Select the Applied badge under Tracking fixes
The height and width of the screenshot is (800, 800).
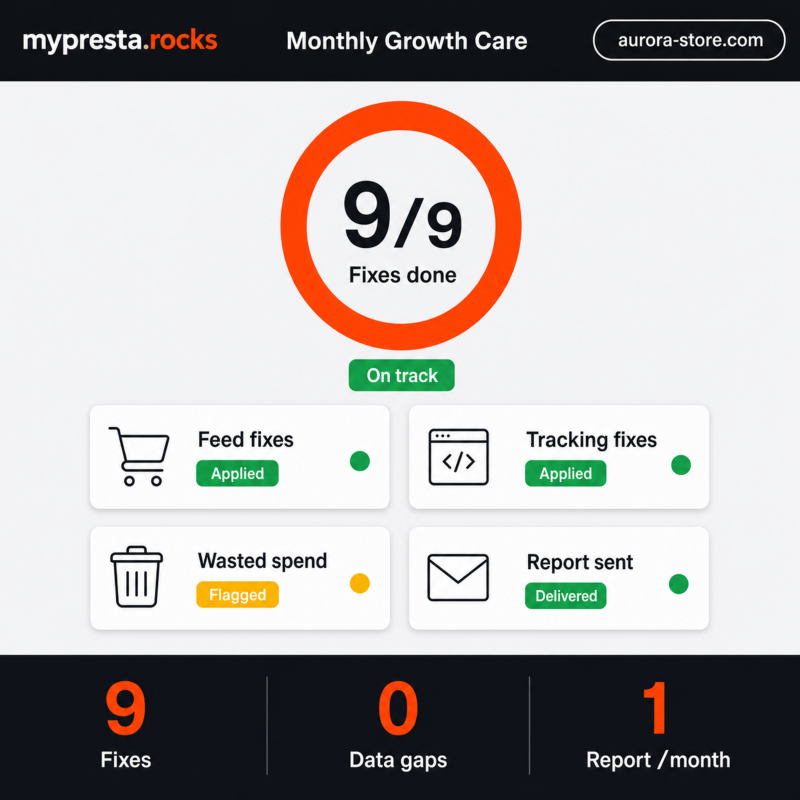coord(565,473)
